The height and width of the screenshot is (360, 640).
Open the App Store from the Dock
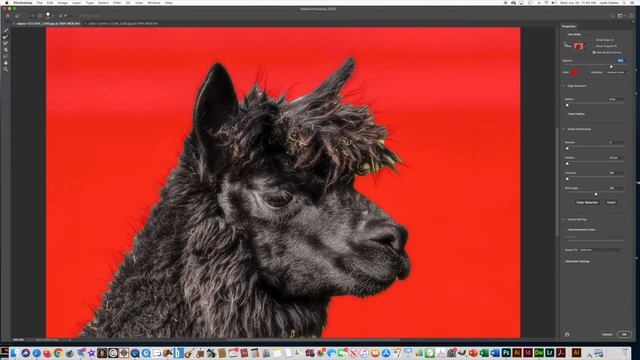click(386, 353)
